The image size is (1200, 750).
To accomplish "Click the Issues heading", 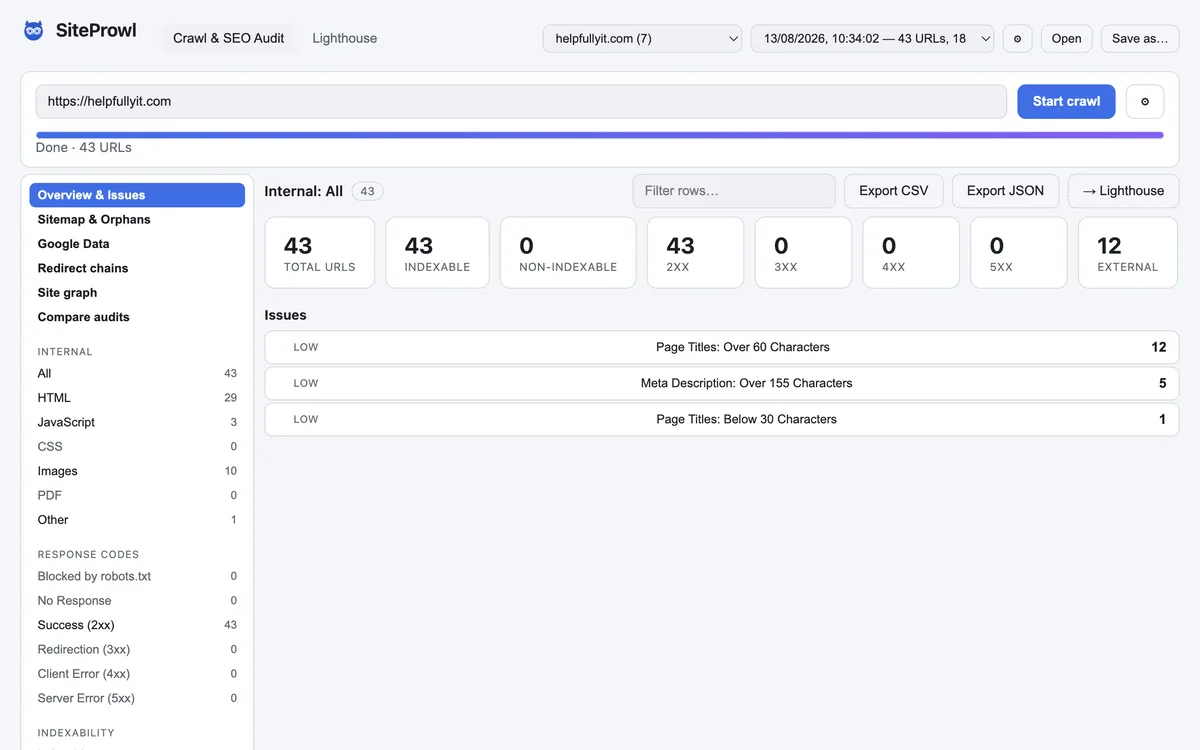I will 285,315.
